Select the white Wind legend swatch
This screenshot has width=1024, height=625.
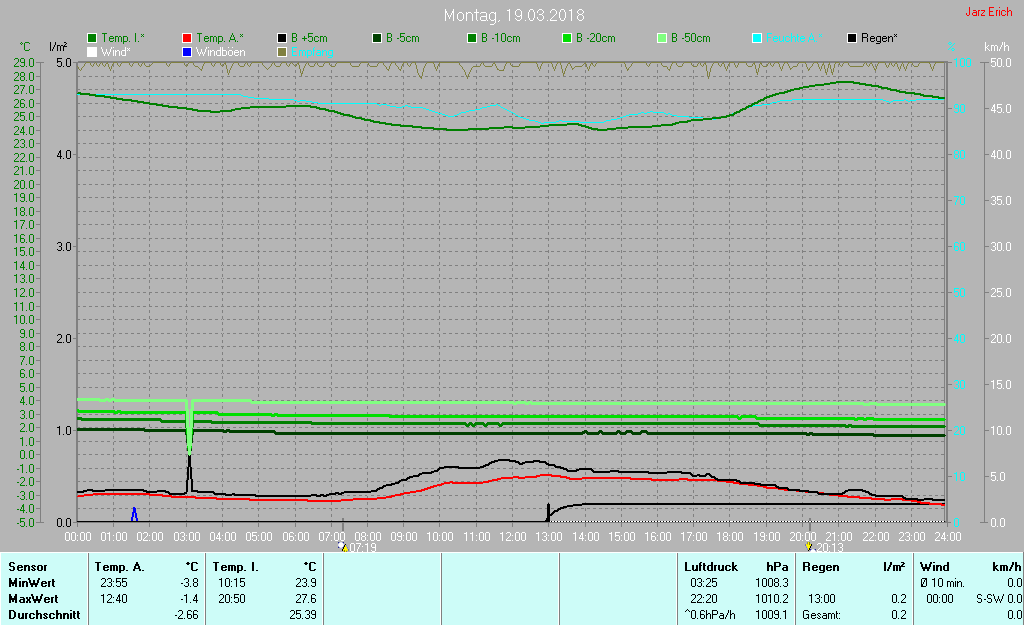92,51
